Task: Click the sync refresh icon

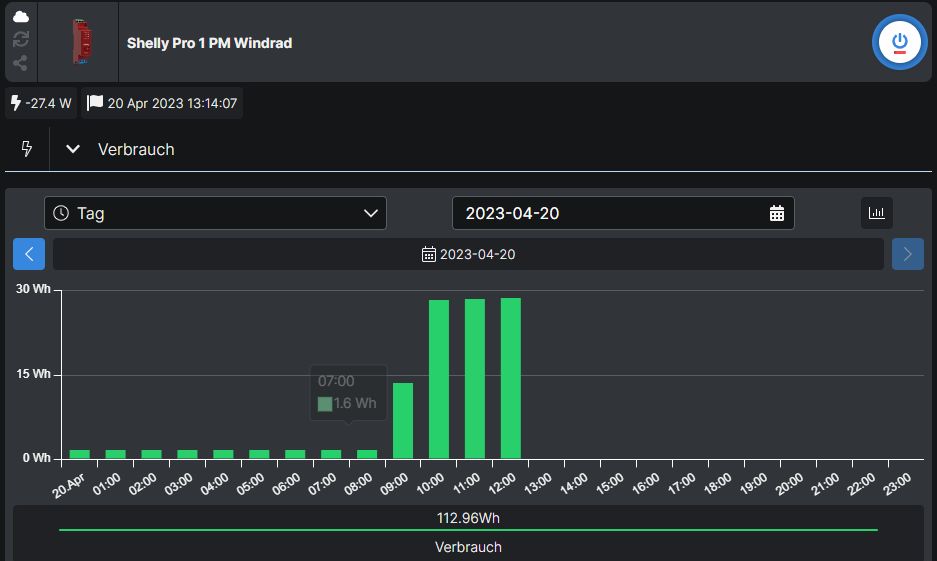Action: pyautogui.click(x=20, y=40)
